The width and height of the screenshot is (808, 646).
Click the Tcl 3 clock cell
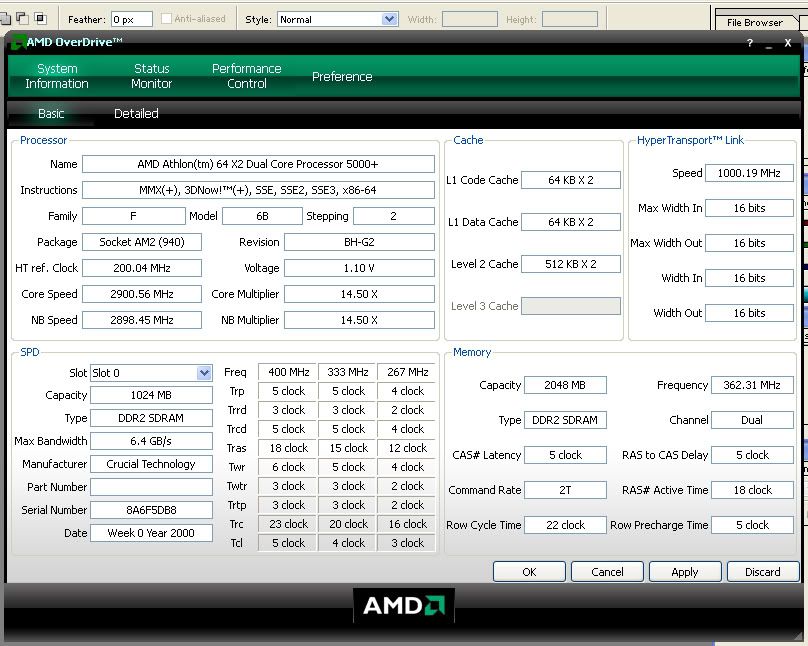[x=407, y=543]
